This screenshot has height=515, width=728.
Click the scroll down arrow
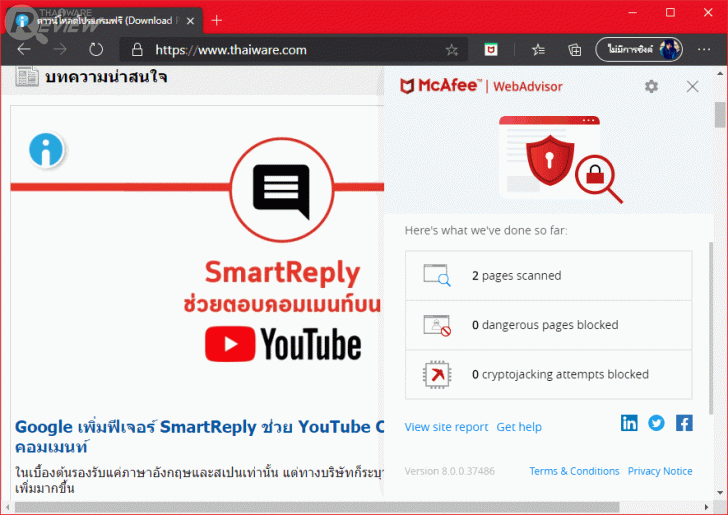(720, 493)
